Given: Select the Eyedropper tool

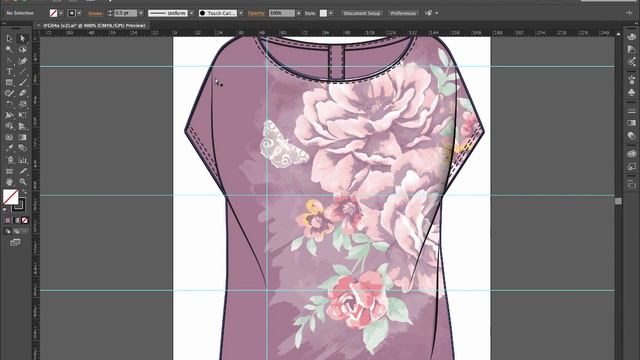Looking at the screenshot, I should (x=9, y=149).
